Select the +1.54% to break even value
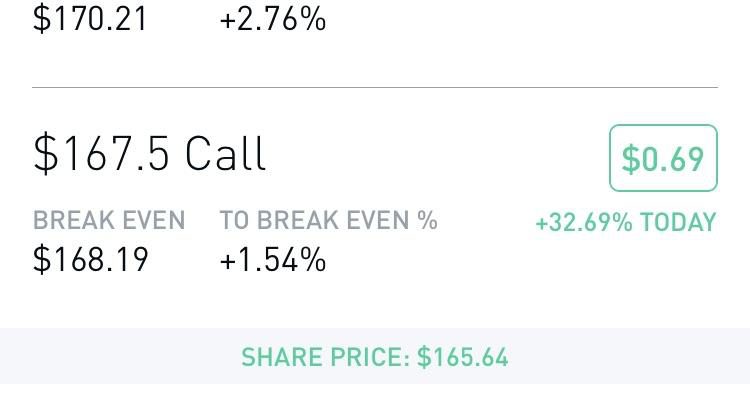The image size is (750, 405). click(273, 259)
